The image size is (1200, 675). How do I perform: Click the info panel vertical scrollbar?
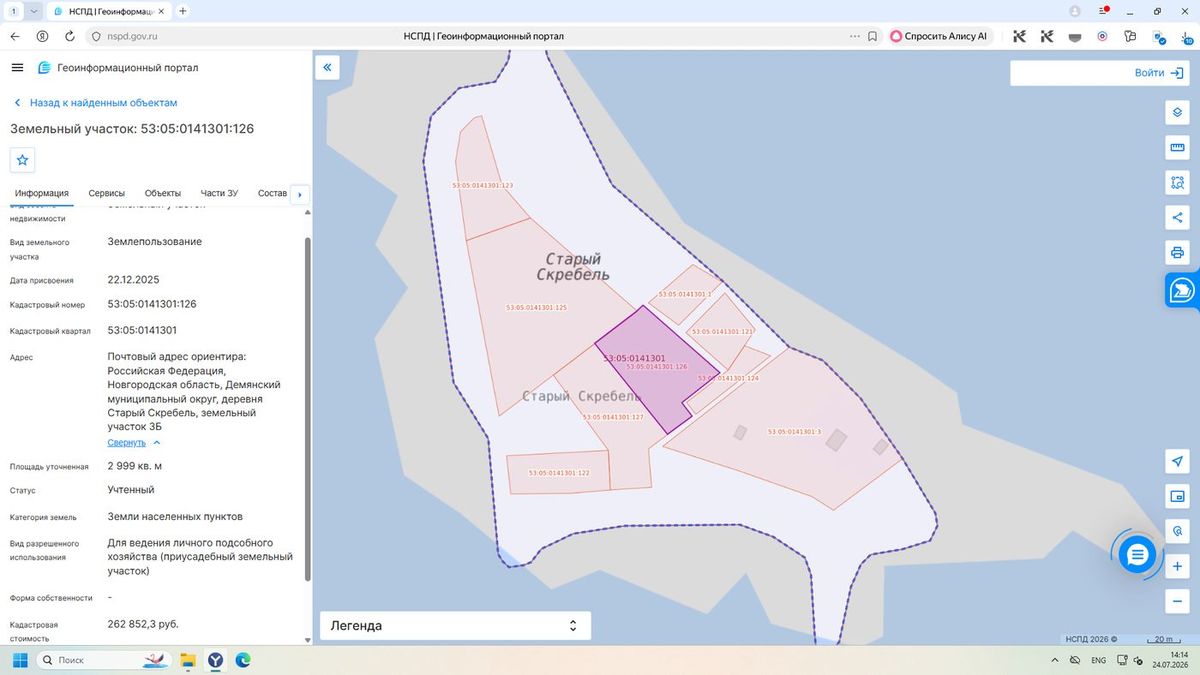tap(307, 407)
